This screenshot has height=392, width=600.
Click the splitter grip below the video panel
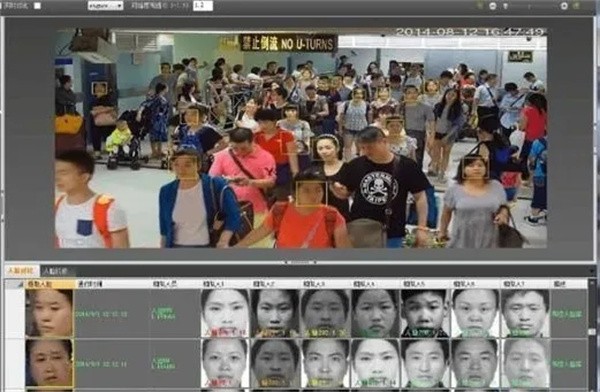pyautogui.click(x=300, y=262)
